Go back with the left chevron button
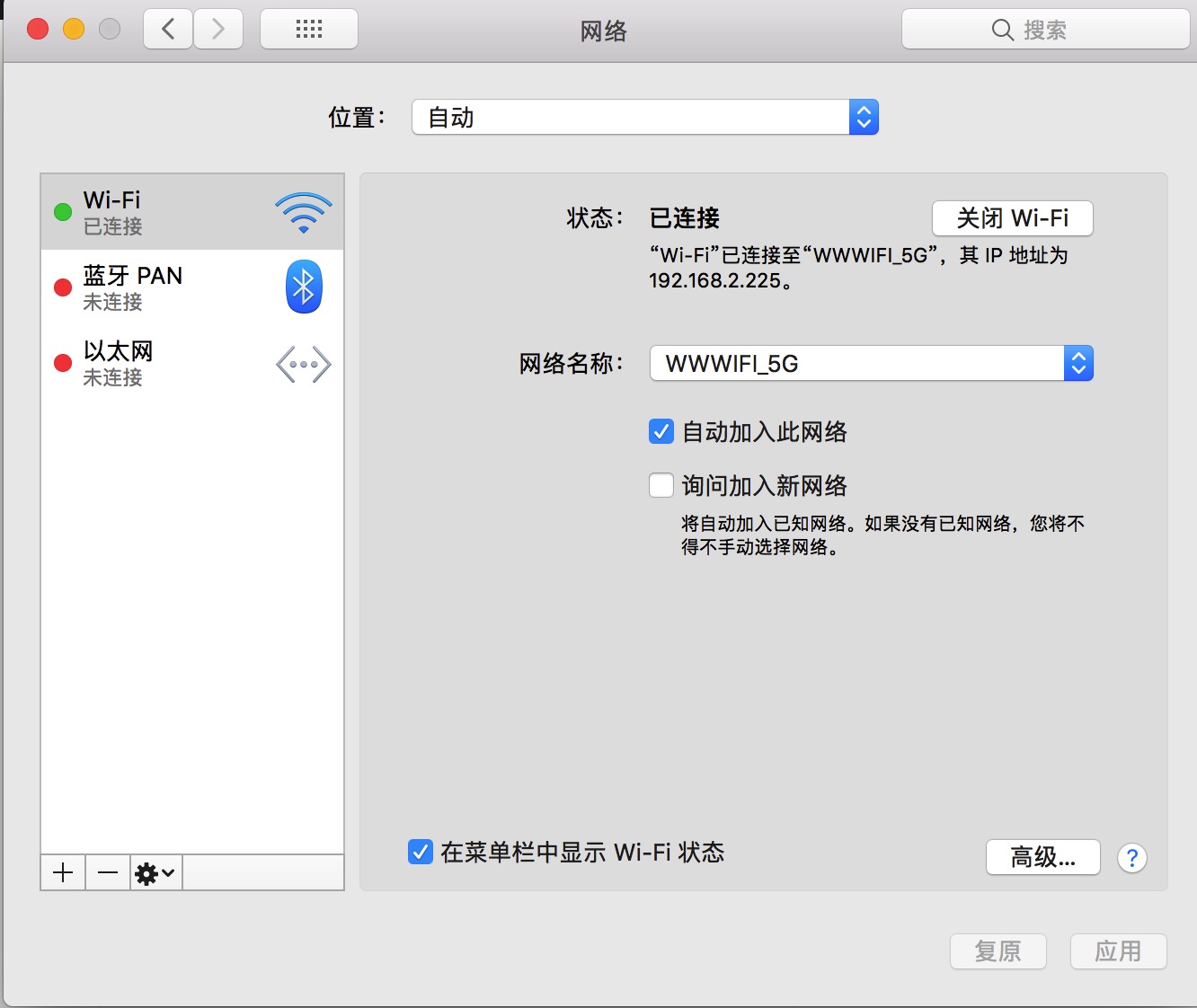Image resolution: width=1197 pixels, height=1008 pixels. tap(168, 30)
